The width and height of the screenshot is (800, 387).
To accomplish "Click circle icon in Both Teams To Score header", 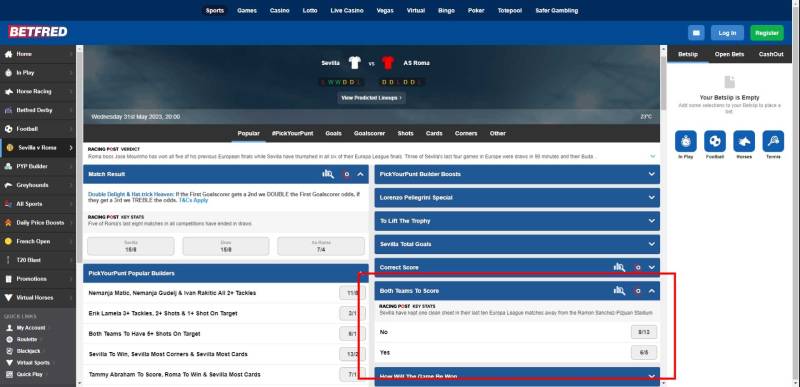I will 638,291.
